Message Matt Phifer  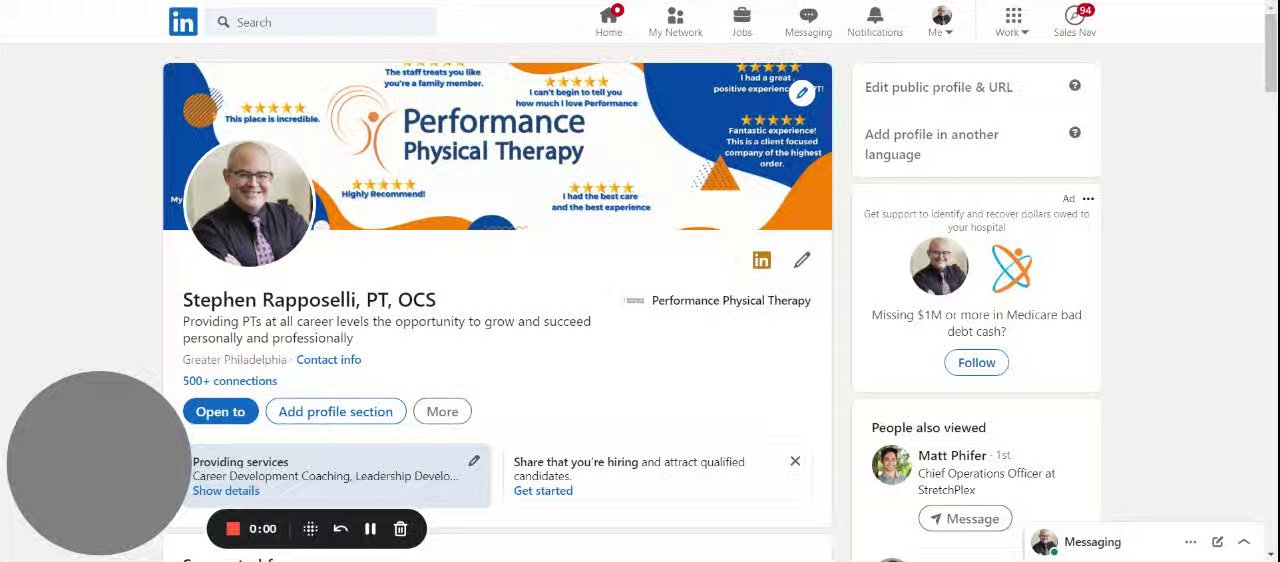(x=965, y=518)
